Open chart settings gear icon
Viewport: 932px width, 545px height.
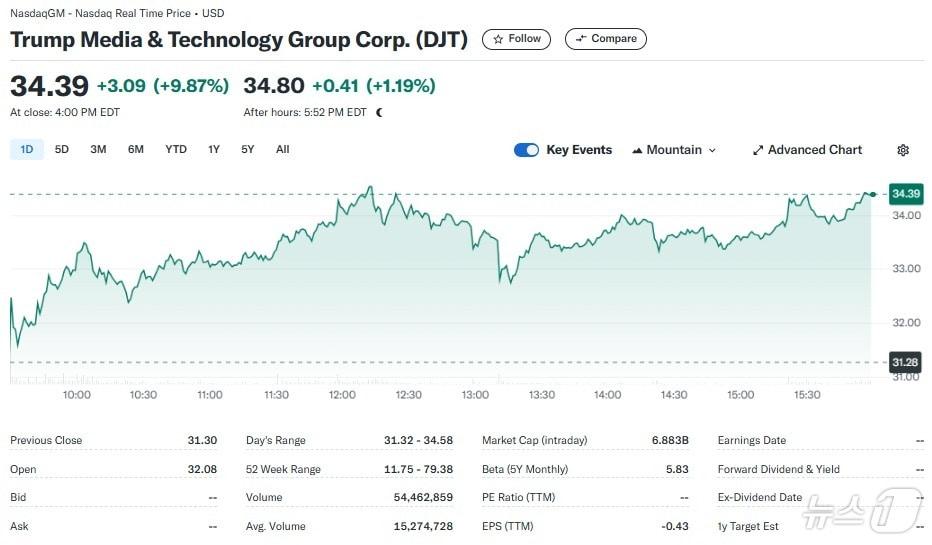tap(903, 150)
